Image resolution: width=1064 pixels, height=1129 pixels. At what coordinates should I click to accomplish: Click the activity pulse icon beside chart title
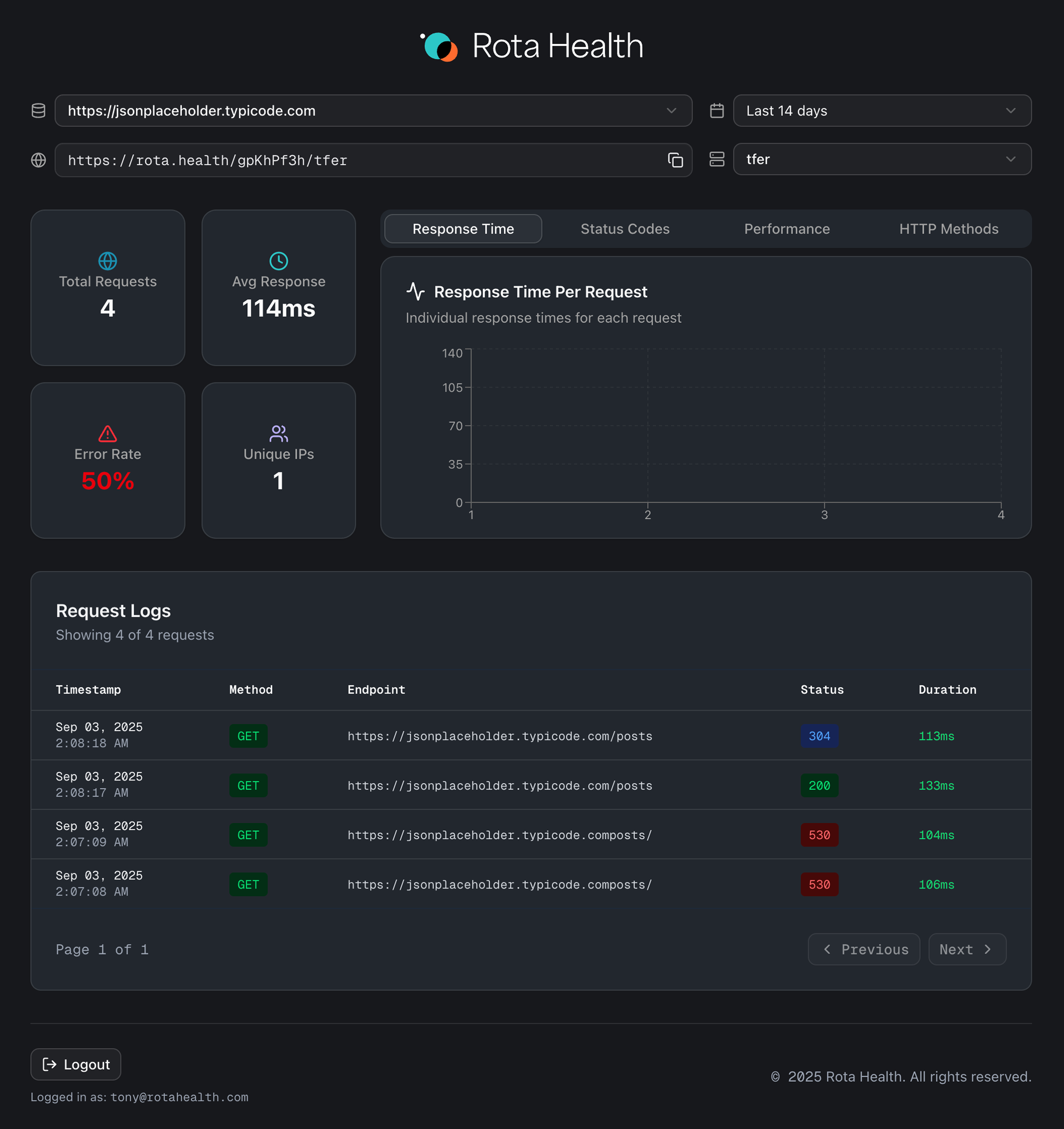(416, 291)
